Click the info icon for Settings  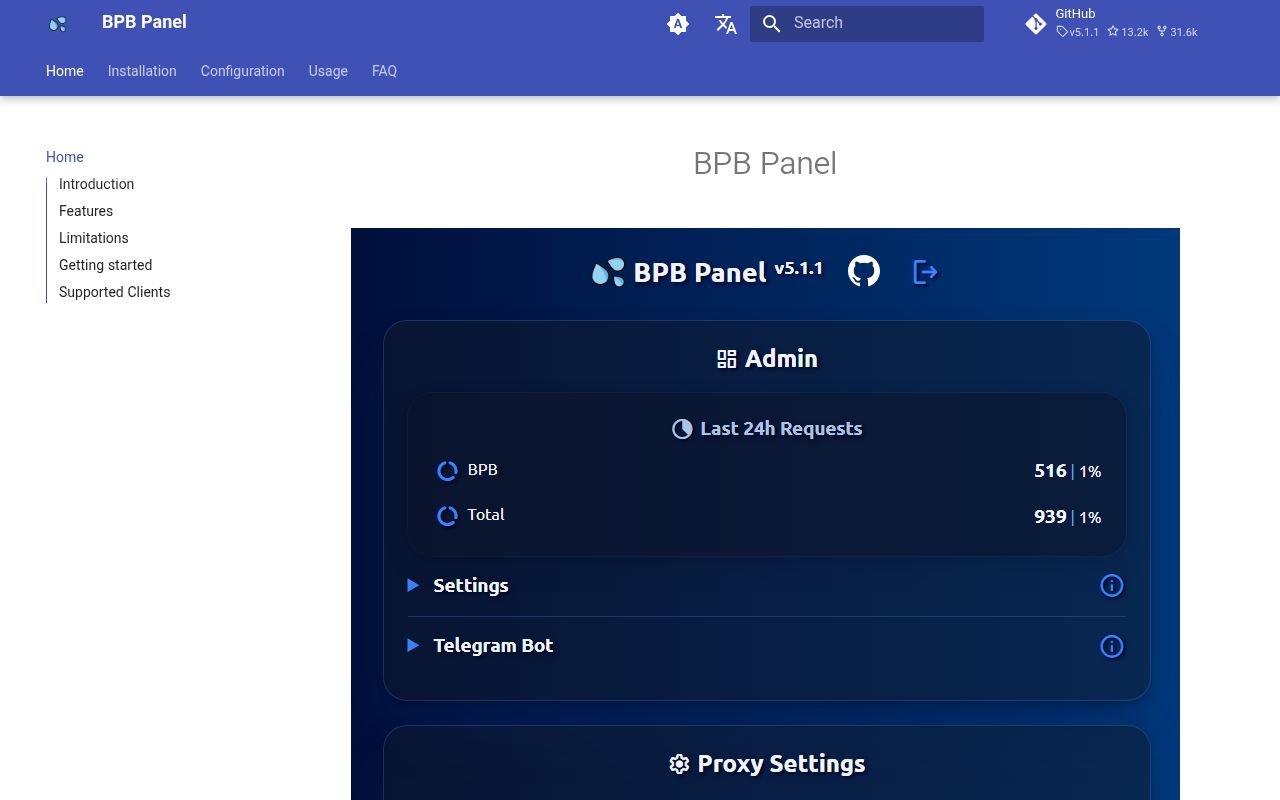(1111, 586)
